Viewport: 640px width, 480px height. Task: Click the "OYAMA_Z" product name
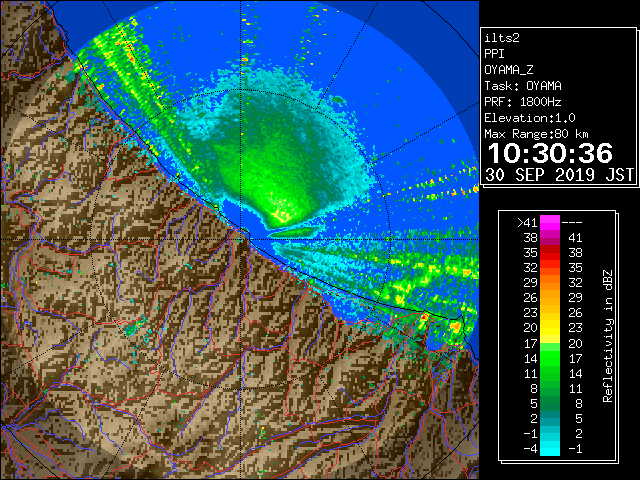(509, 70)
